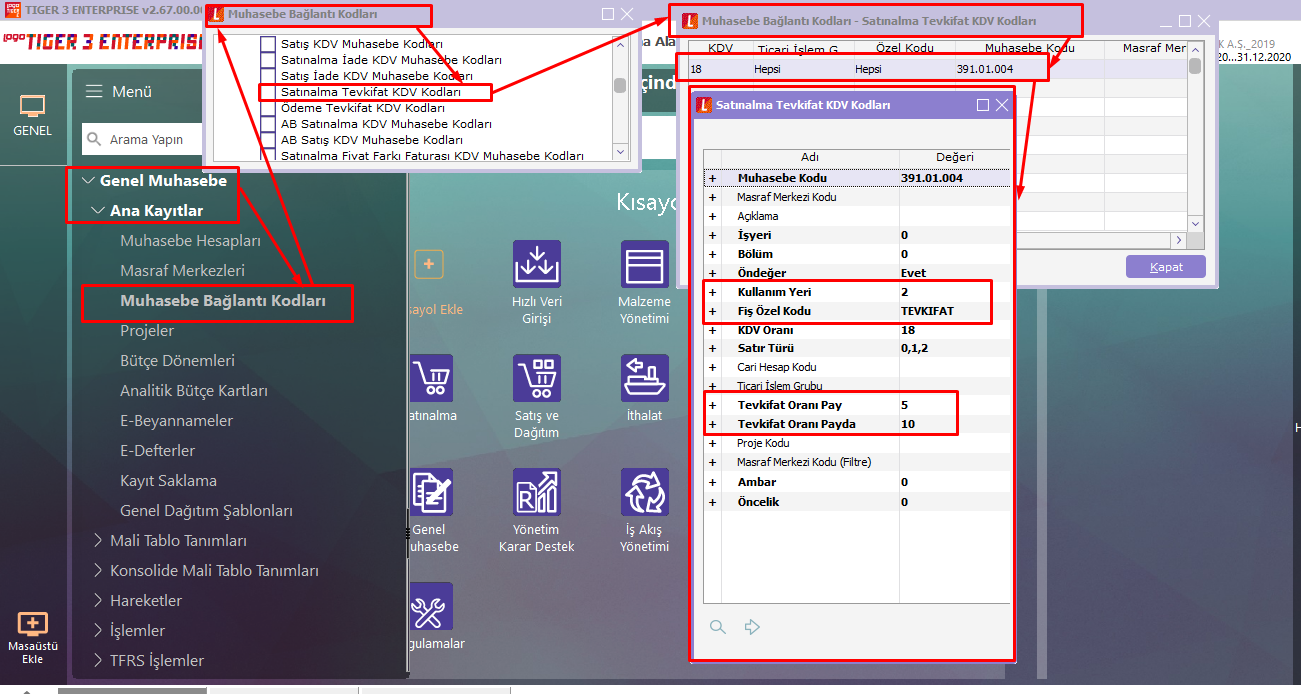Open Genel Dağıtım Şablonları menu item
Screen dimensions: 1301x694
click(x=207, y=511)
